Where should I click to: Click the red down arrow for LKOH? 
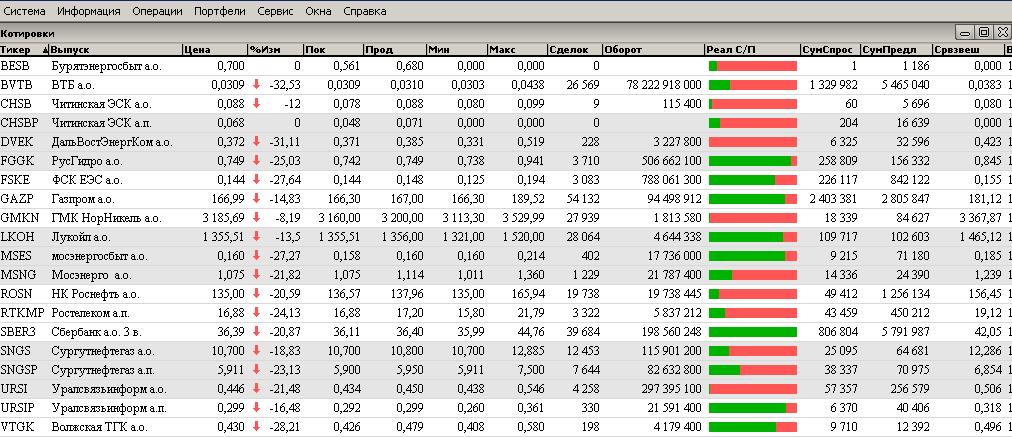pyautogui.click(x=256, y=237)
